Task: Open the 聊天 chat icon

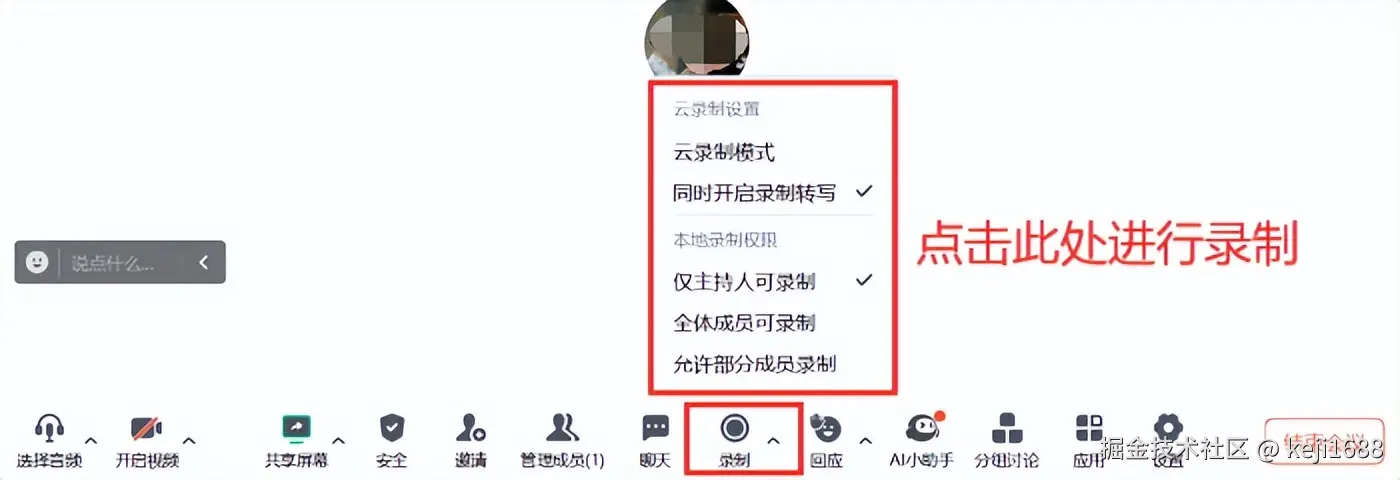Action: (x=655, y=429)
